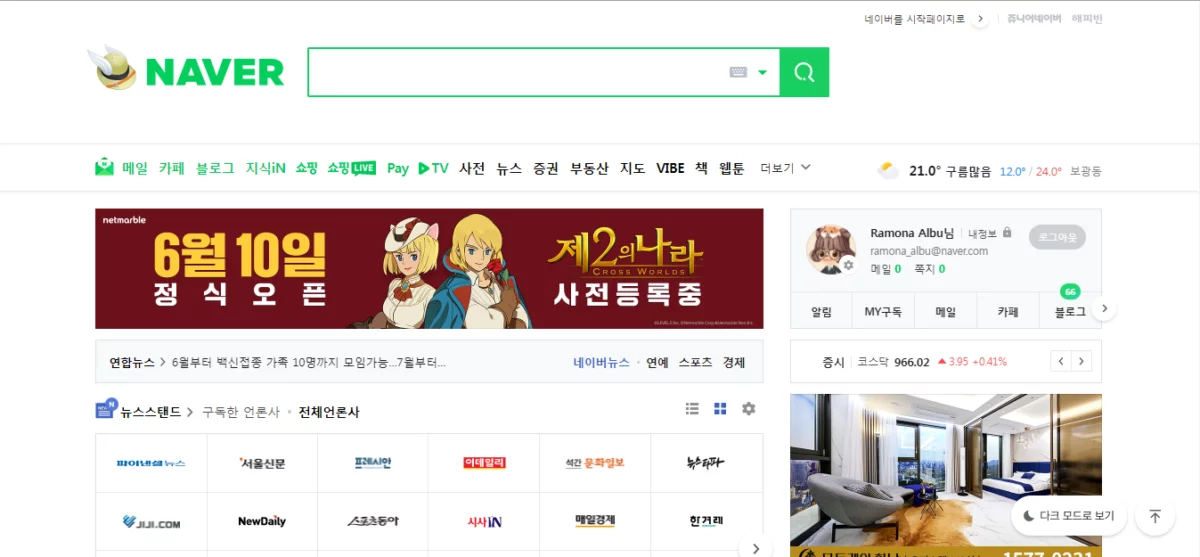Open 웹툰 in the navigation bar
Screen dimensions: 1200x557
(732, 168)
